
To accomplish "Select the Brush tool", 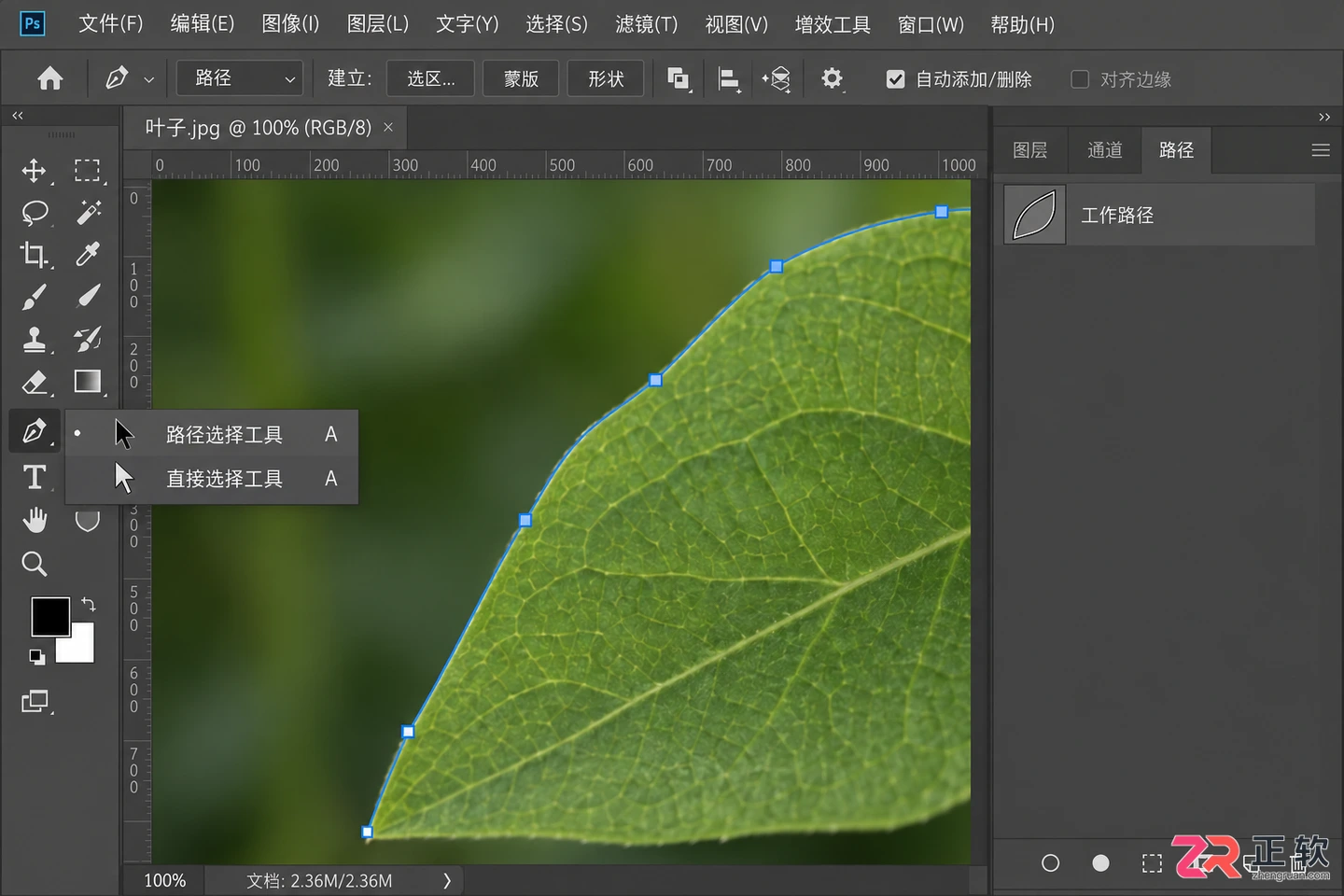I will click(x=35, y=297).
